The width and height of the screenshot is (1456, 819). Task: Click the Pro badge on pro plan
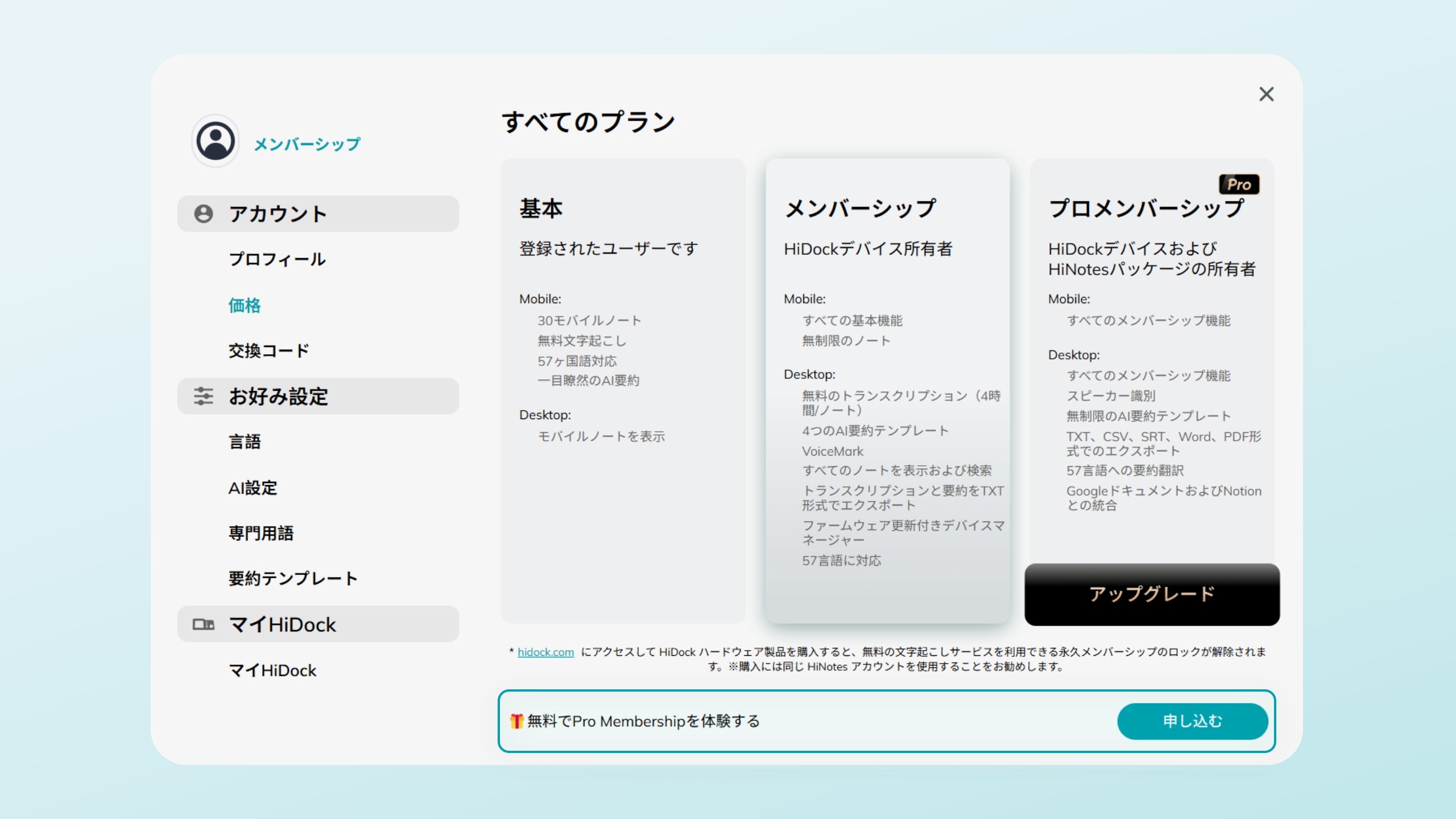[x=1239, y=184]
